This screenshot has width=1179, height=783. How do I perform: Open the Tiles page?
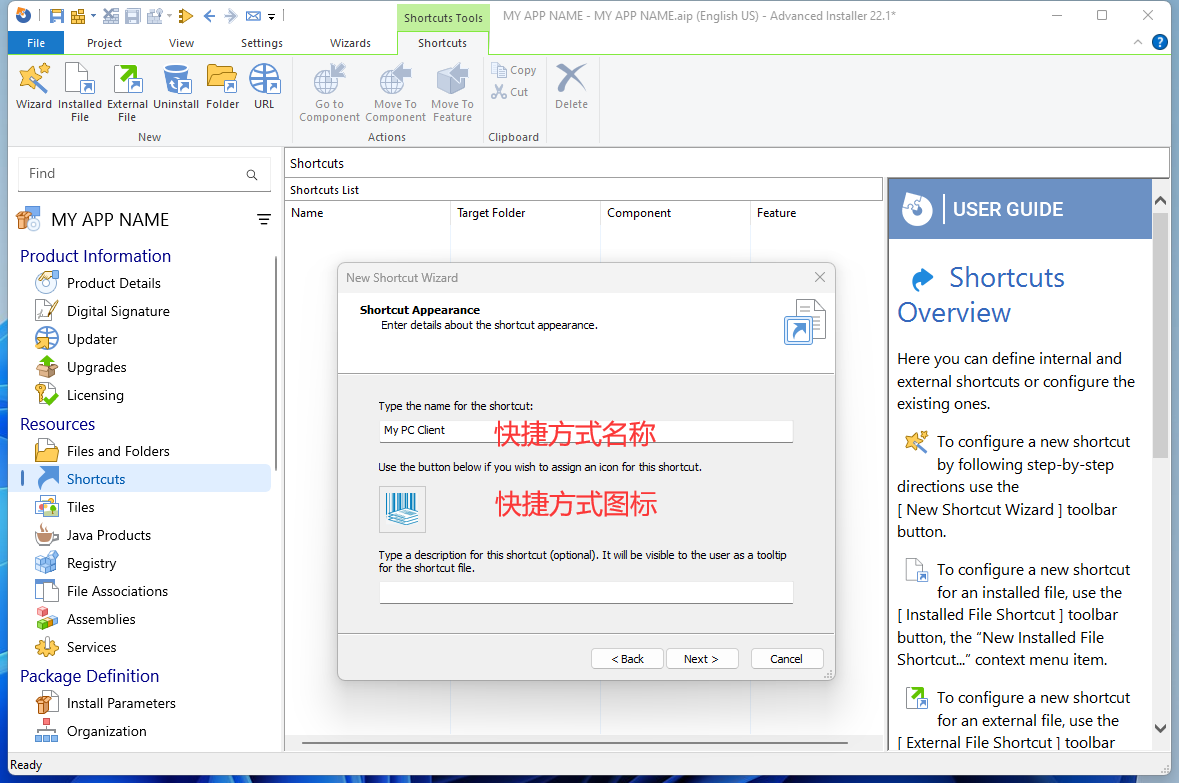point(80,507)
